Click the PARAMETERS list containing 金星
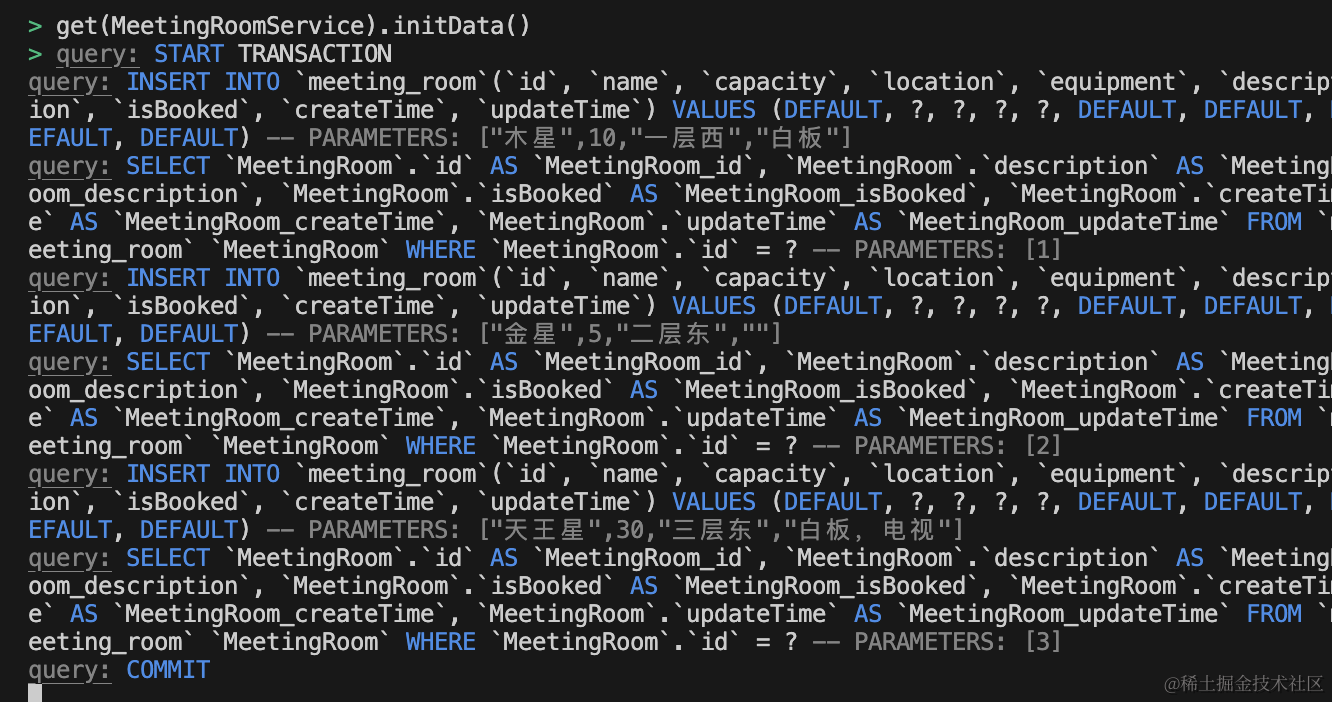 pyautogui.click(x=545, y=334)
